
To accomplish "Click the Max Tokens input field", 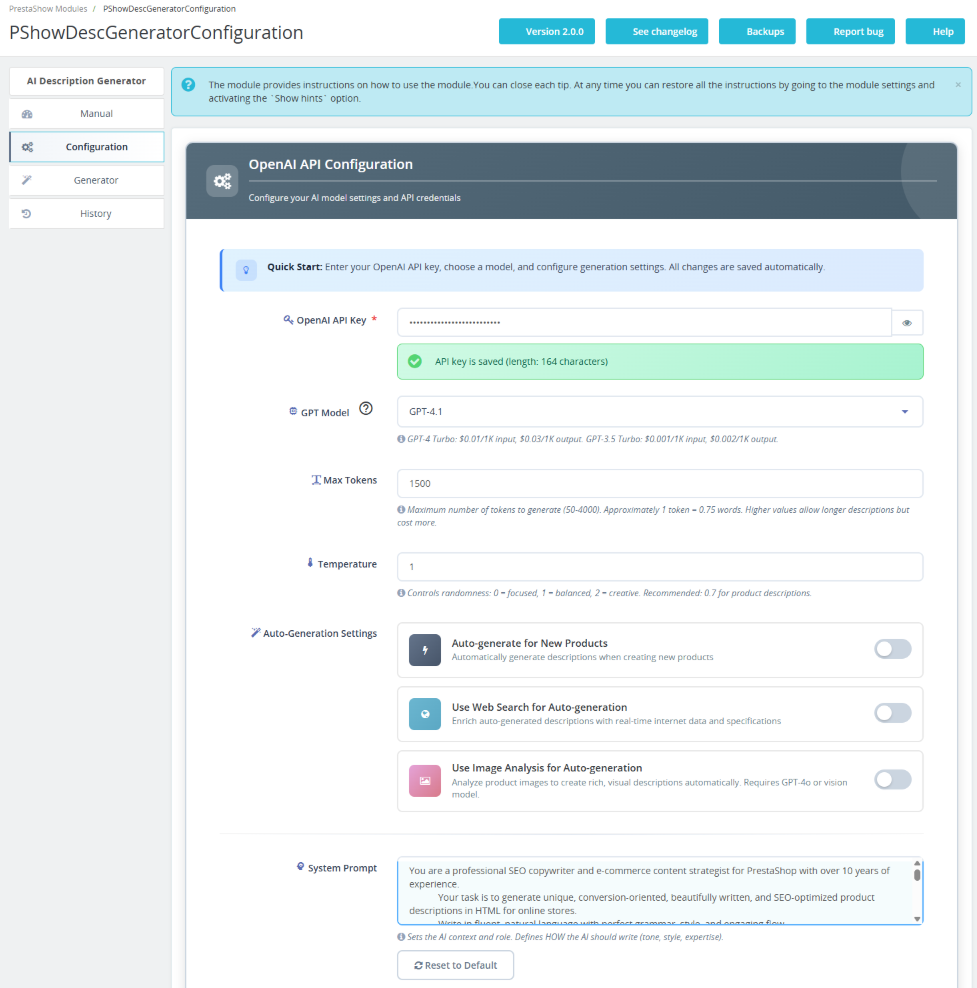I will [659, 483].
